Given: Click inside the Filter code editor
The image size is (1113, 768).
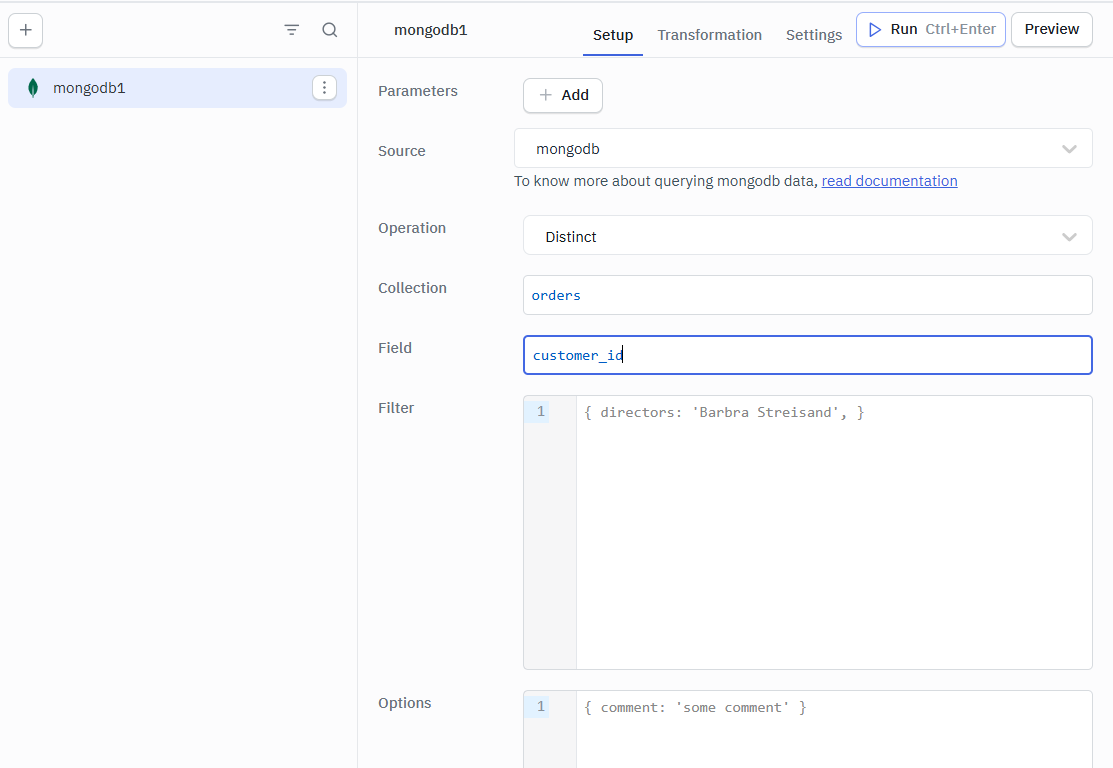Looking at the screenshot, I should (832, 530).
